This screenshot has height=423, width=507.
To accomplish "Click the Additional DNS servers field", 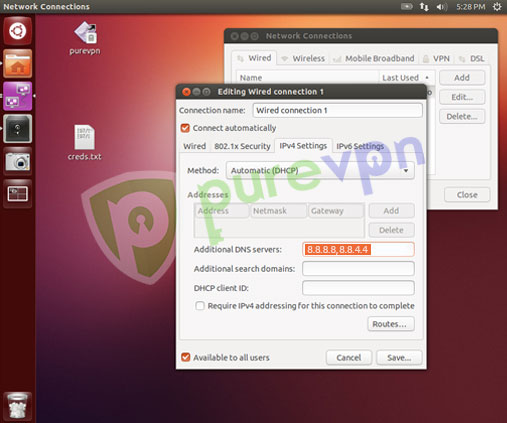I will (x=358, y=249).
